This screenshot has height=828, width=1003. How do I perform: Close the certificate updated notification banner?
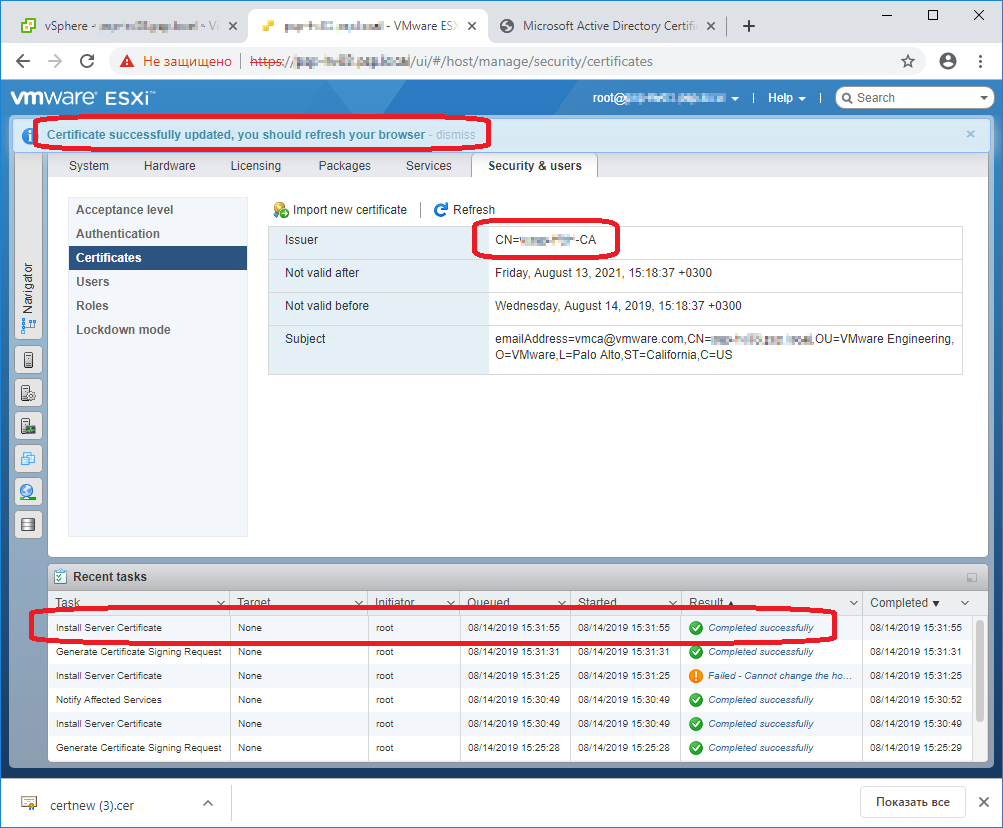(970, 134)
